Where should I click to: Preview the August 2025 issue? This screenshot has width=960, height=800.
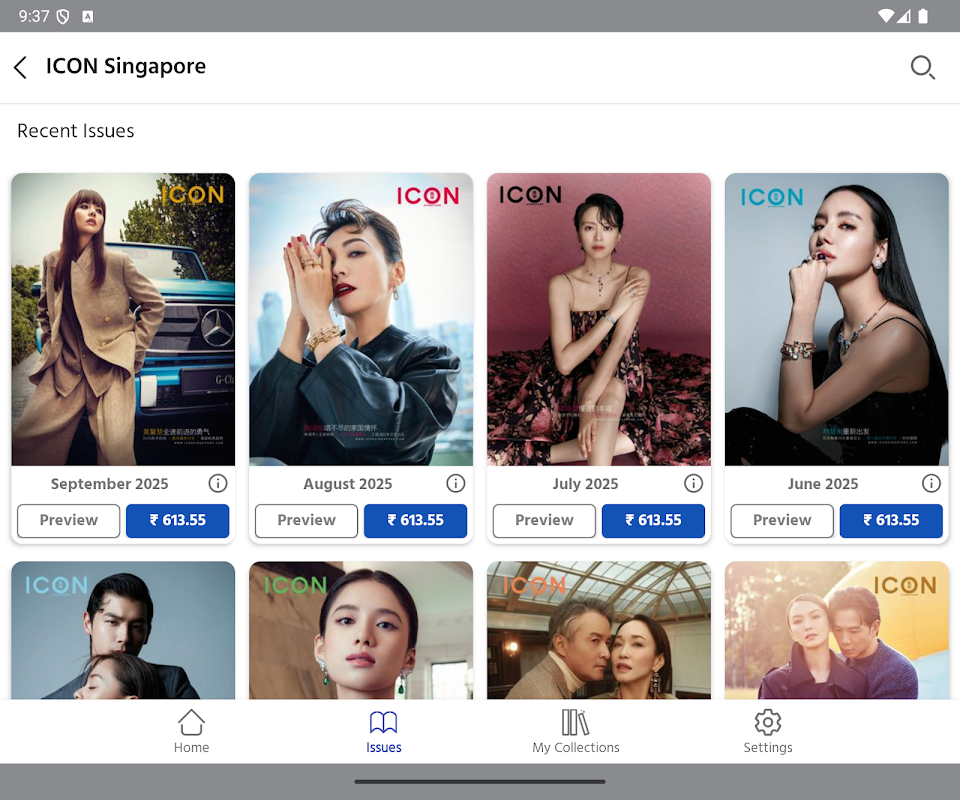click(306, 520)
